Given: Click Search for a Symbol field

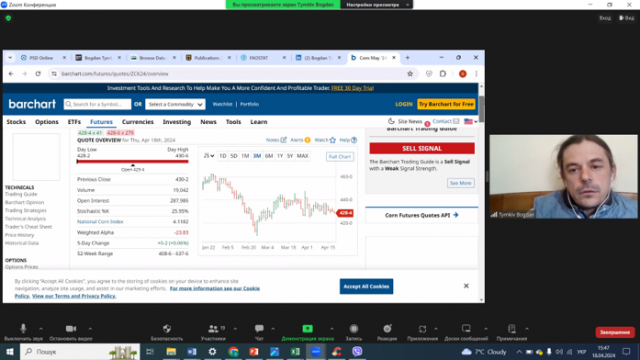Looking at the screenshot, I should pos(98,104).
